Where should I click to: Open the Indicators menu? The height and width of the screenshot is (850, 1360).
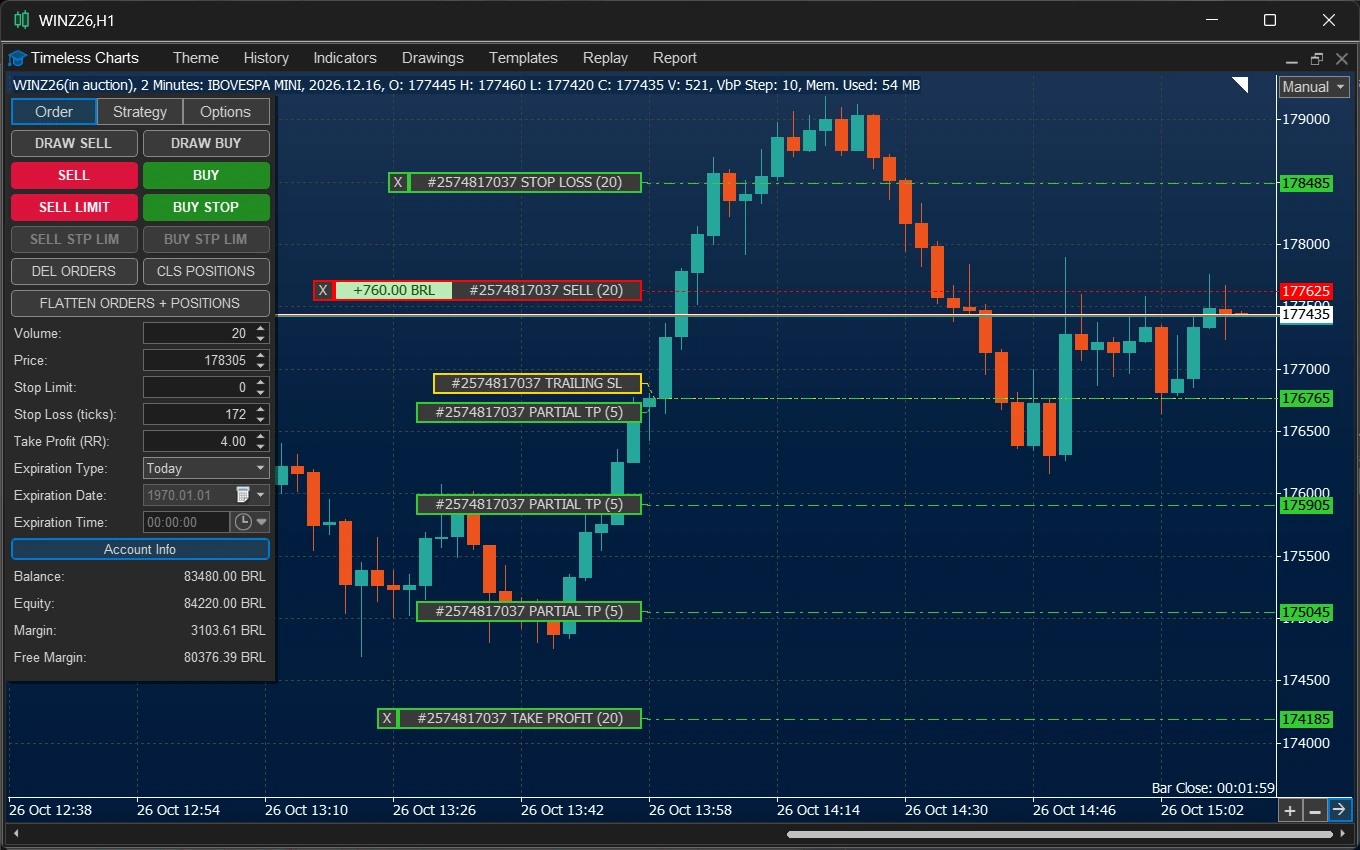tap(345, 58)
